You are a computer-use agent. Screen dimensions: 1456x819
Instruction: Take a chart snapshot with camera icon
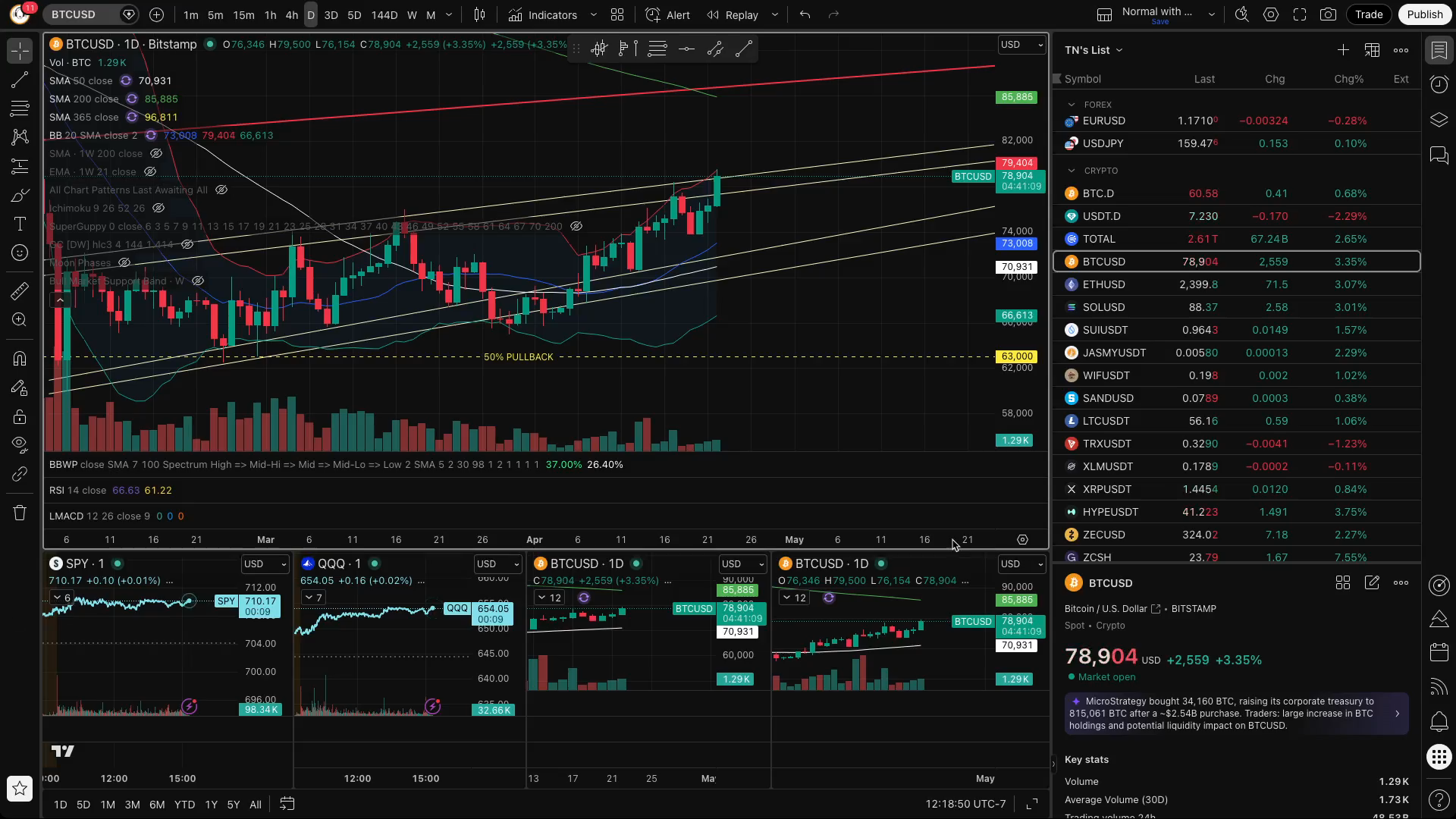1328,14
